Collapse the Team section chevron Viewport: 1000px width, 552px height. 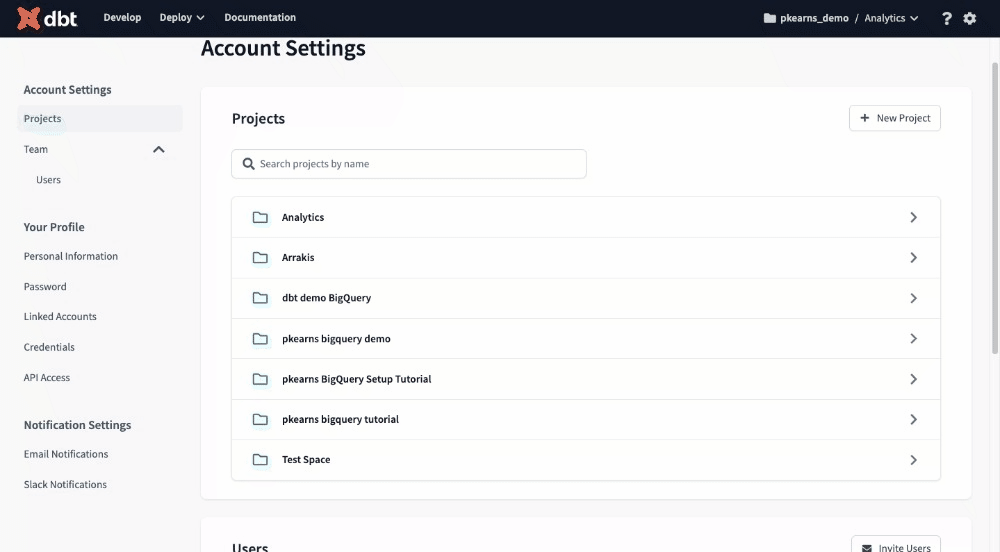coord(158,149)
